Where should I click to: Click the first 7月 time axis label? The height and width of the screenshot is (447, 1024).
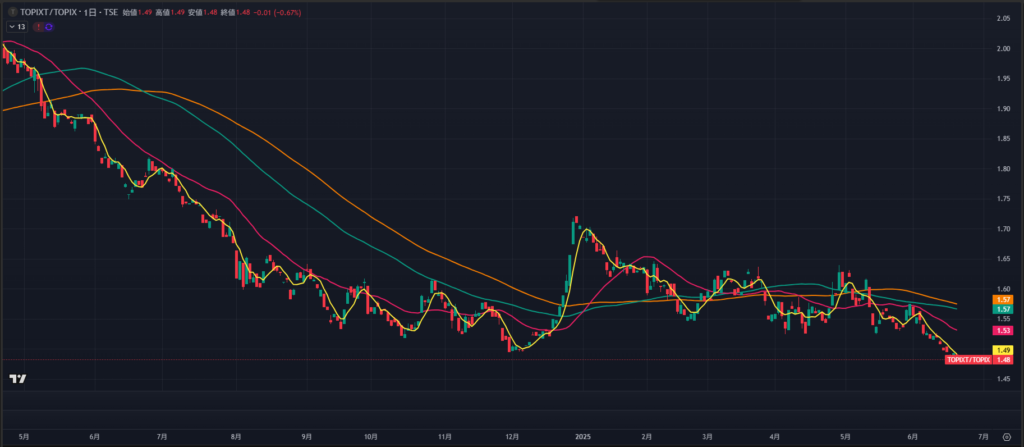click(162, 437)
